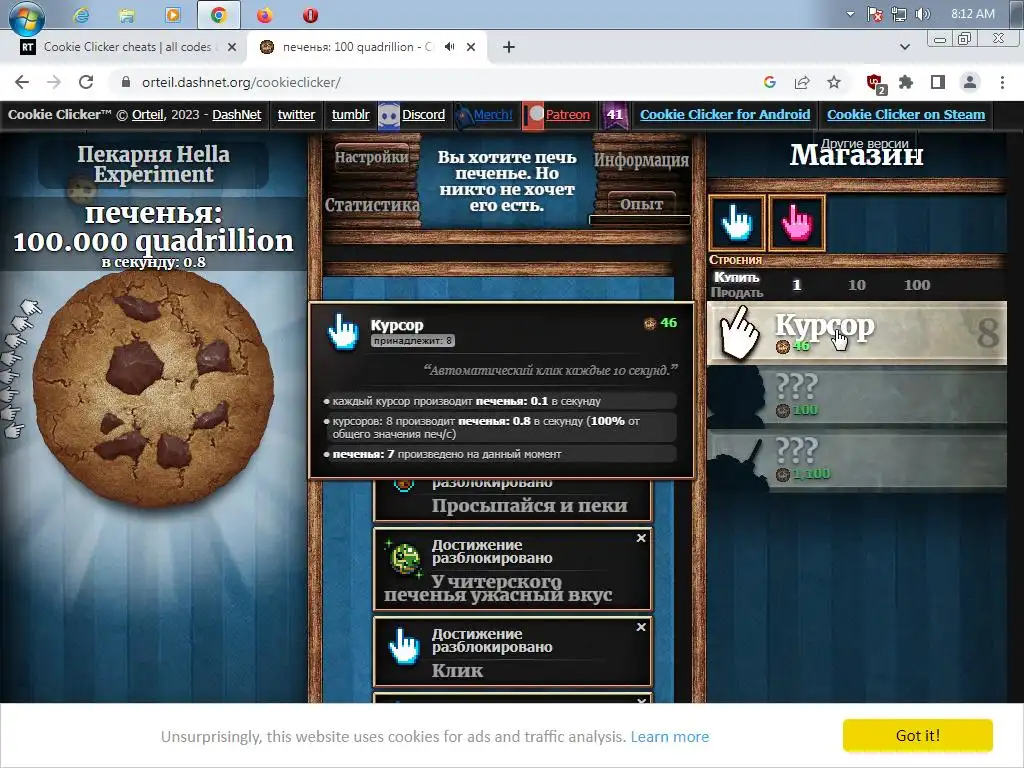Set buy amount to 10
The image size is (1024, 768).
coord(857,285)
